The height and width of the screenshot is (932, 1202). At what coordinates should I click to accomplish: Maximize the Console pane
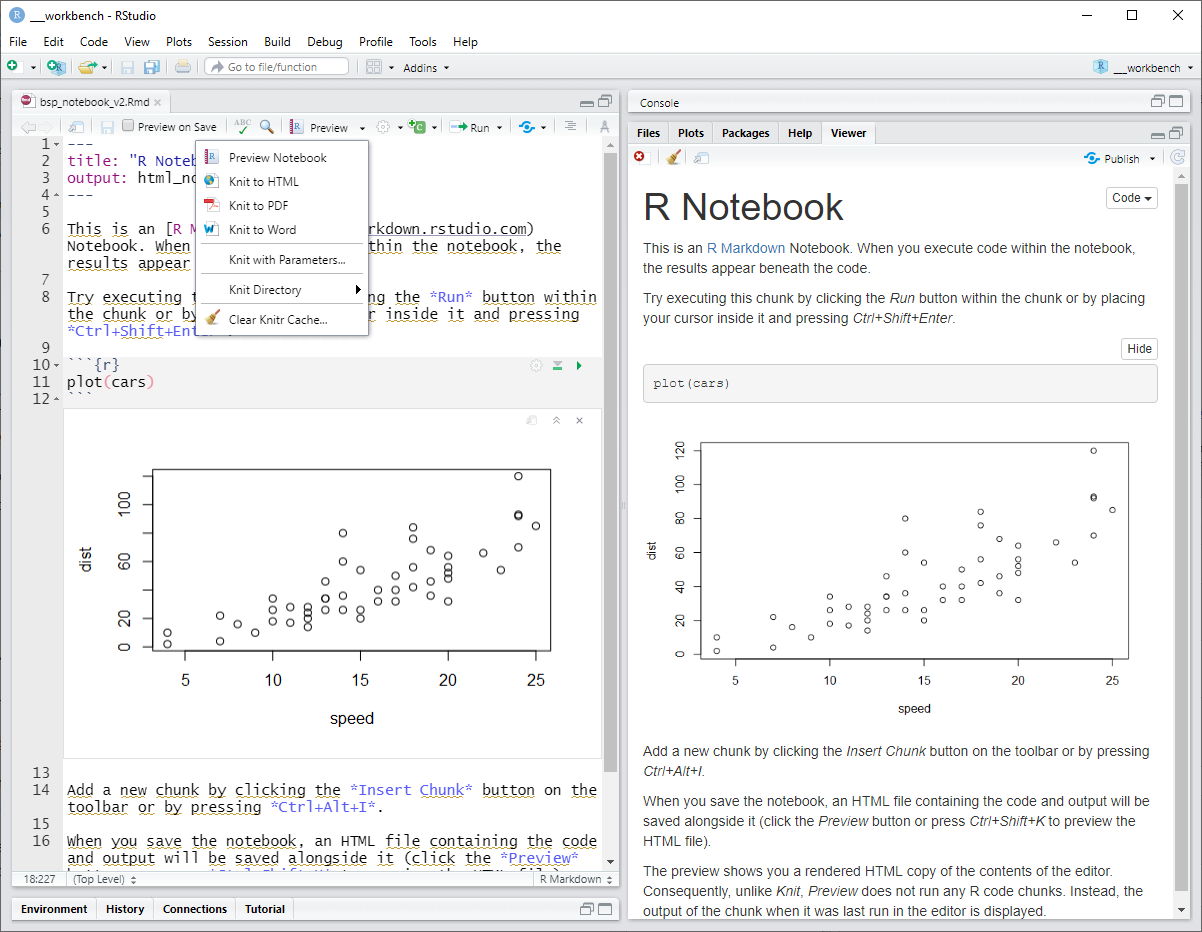(x=1177, y=102)
